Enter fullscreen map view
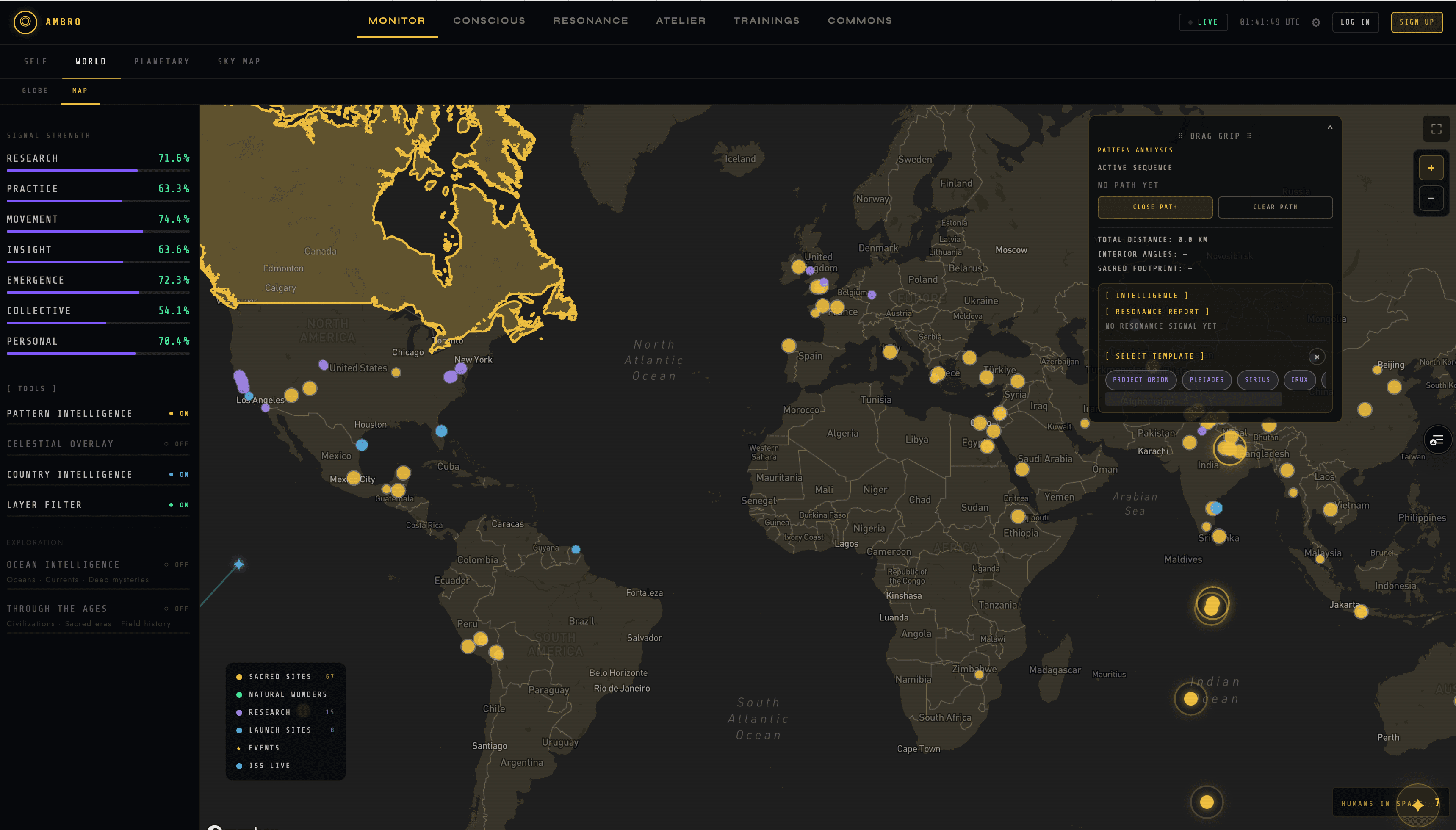The height and width of the screenshot is (830, 1456). point(1437,129)
